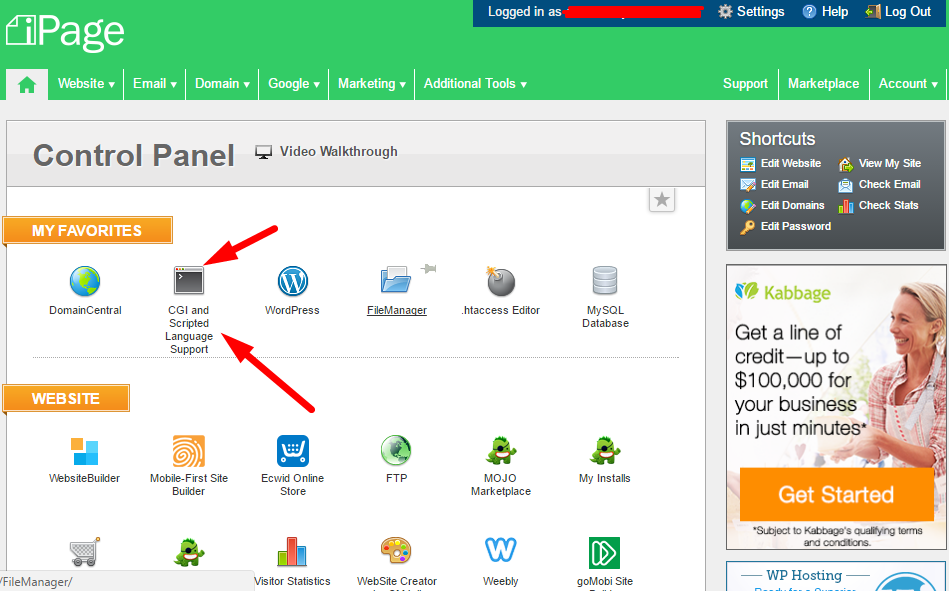
Task: Click Edit Password shortcut
Action: 786,226
